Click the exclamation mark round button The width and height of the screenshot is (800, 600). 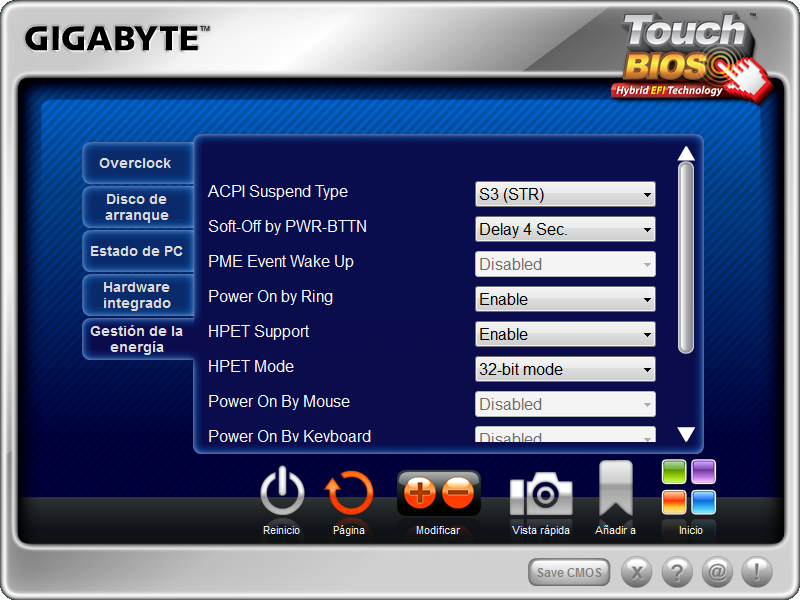click(756, 572)
